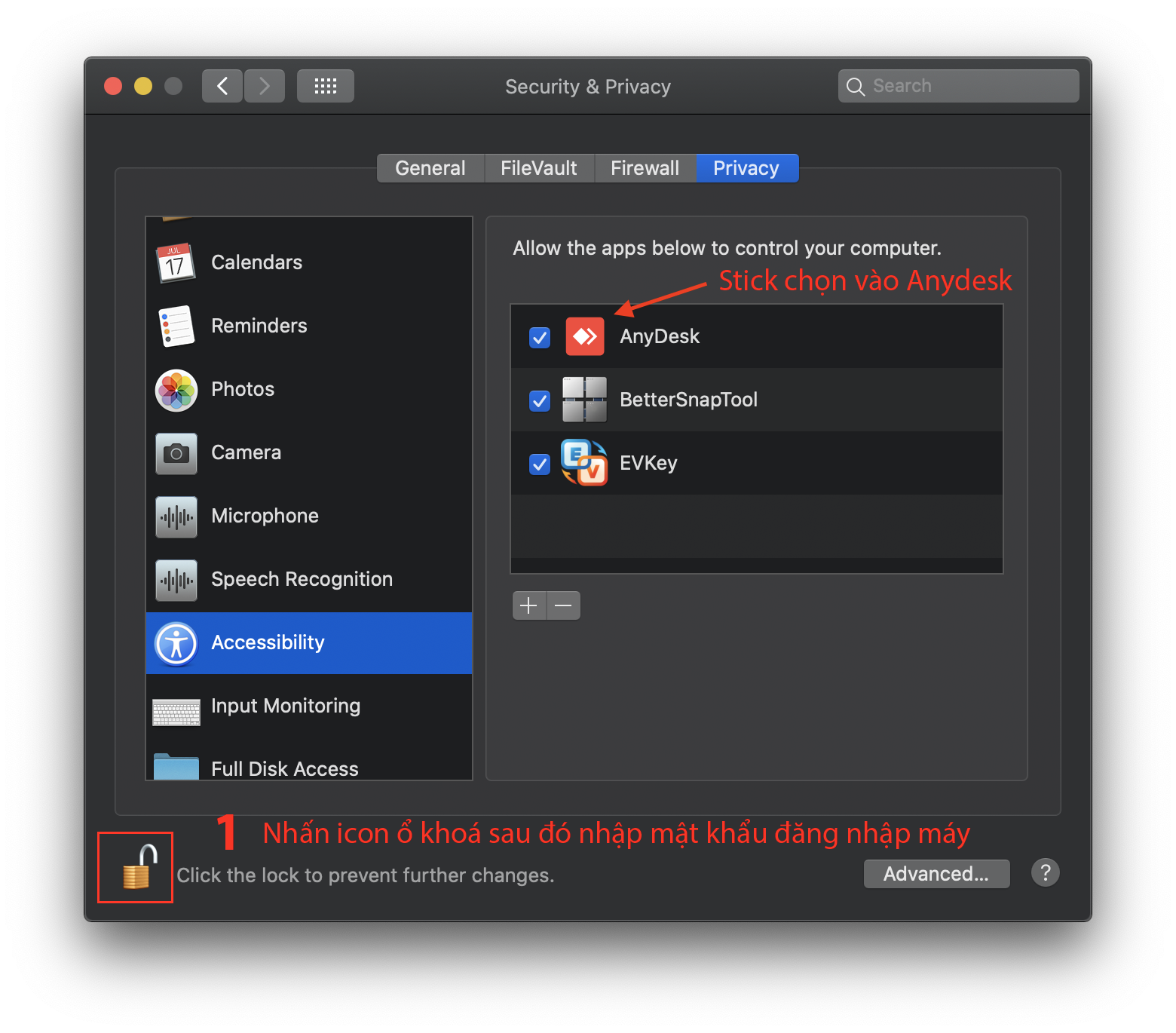Switch to the Firewall tab
1176x1033 pixels.
pos(645,168)
